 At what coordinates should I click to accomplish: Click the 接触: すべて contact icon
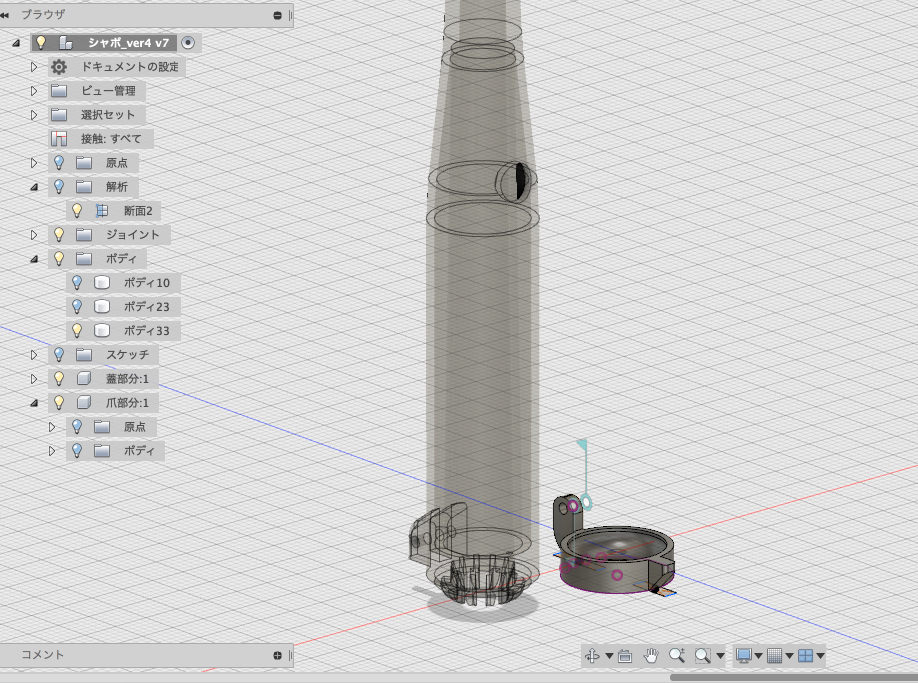59,139
